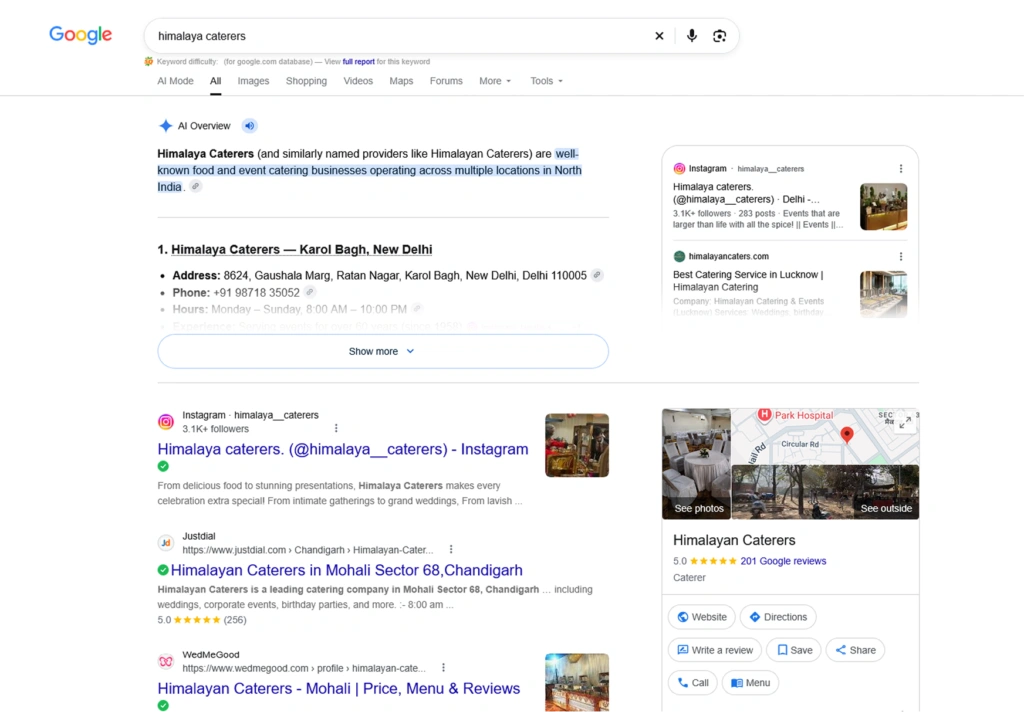Screen dimensions: 1024x712
Task: Start voice search with microphone icon
Action: (692, 36)
